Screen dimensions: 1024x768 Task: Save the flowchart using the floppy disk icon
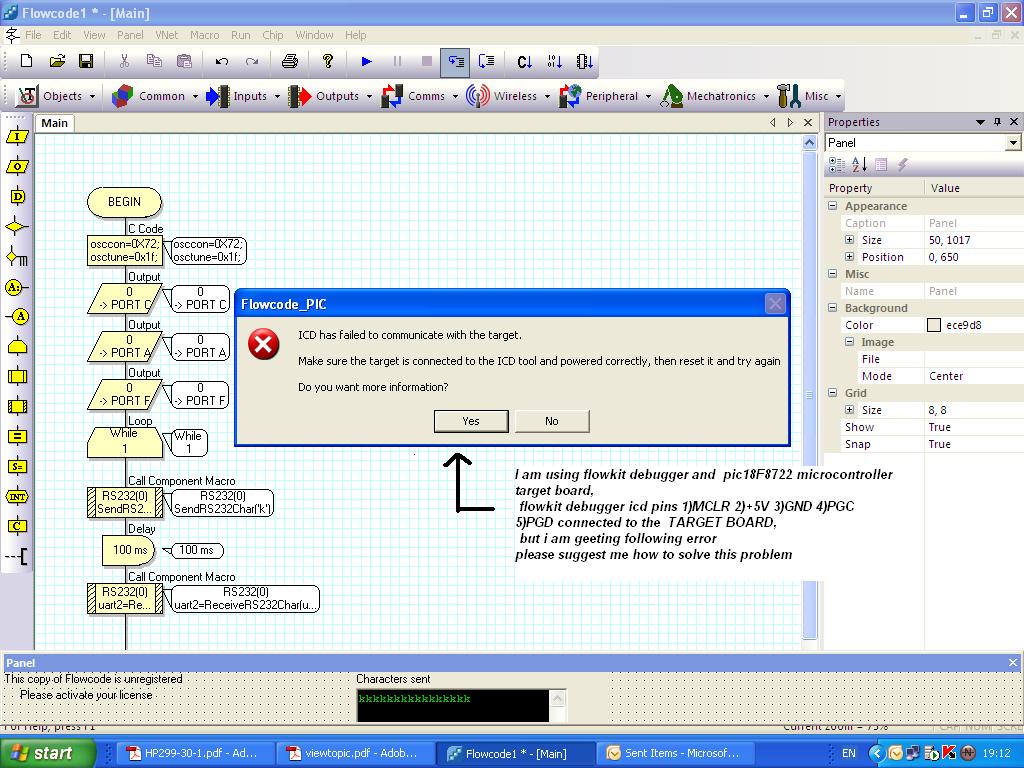(86, 61)
